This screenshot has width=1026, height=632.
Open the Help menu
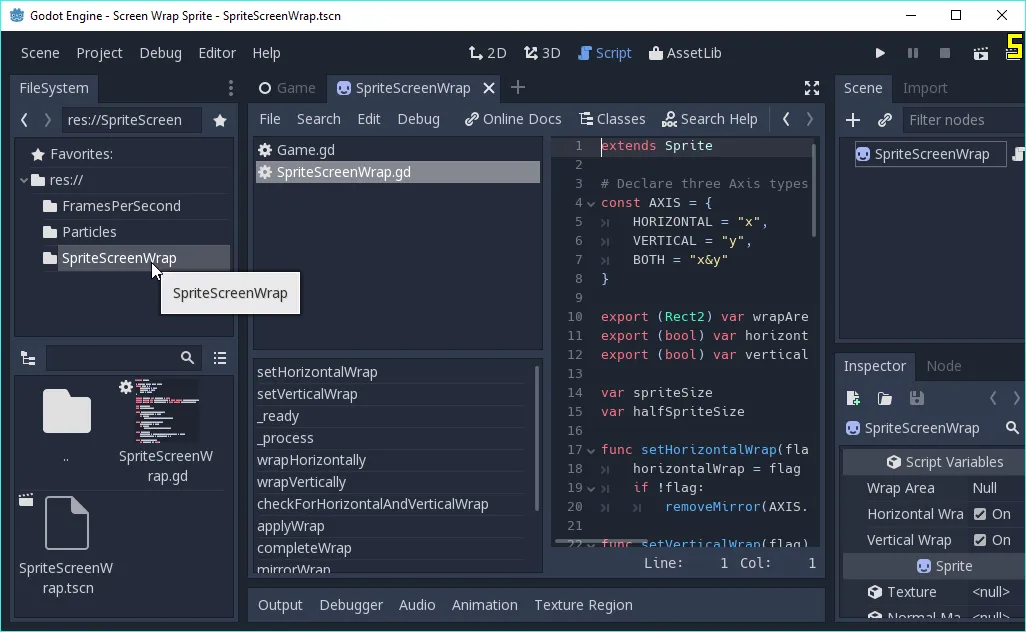point(266,53)
